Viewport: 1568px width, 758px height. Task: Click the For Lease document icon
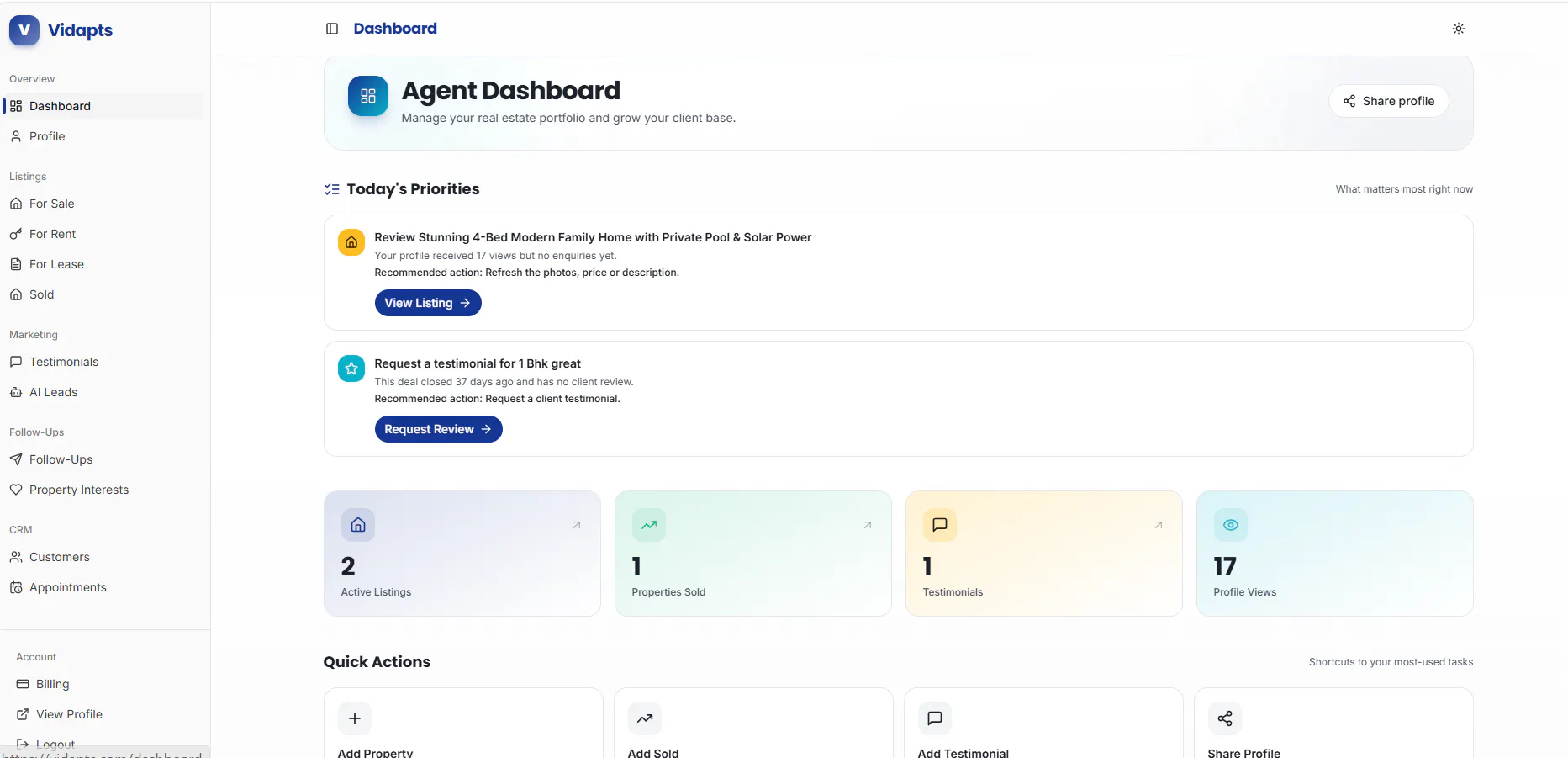coord(16,264)
